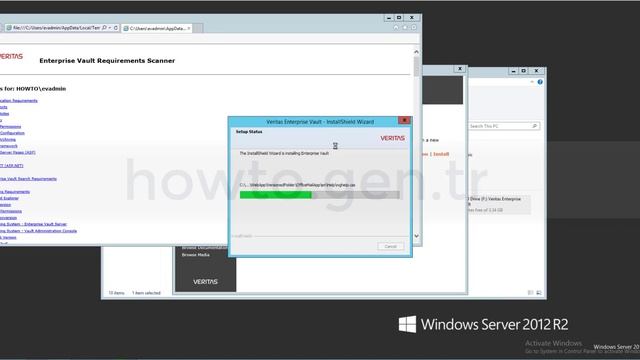The height and width of the screenshot is (360, 640).
Task: Click the Veritas logo in the setup wizard
Action: (x=392, y=138)
